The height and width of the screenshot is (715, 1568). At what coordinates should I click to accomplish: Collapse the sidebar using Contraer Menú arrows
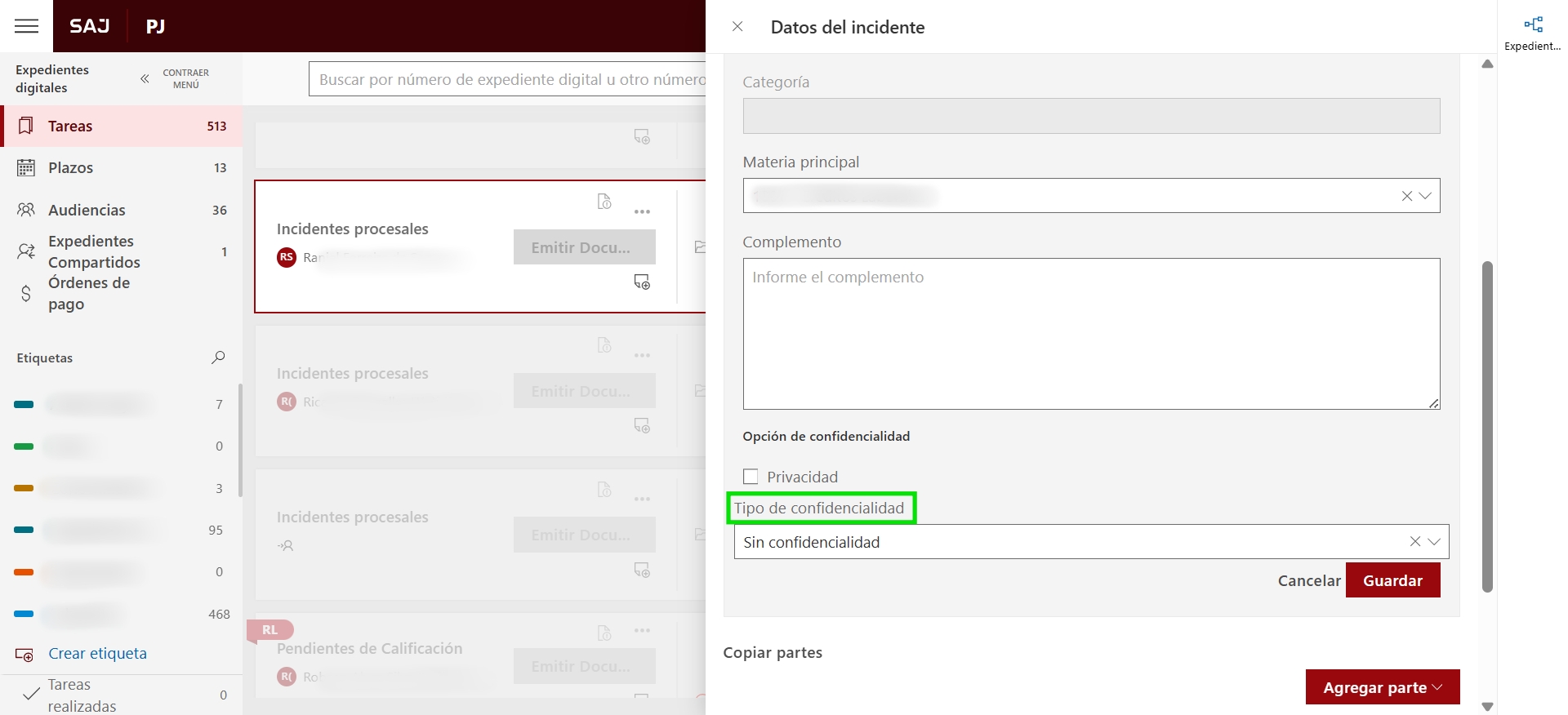click(x=145, y=79)
